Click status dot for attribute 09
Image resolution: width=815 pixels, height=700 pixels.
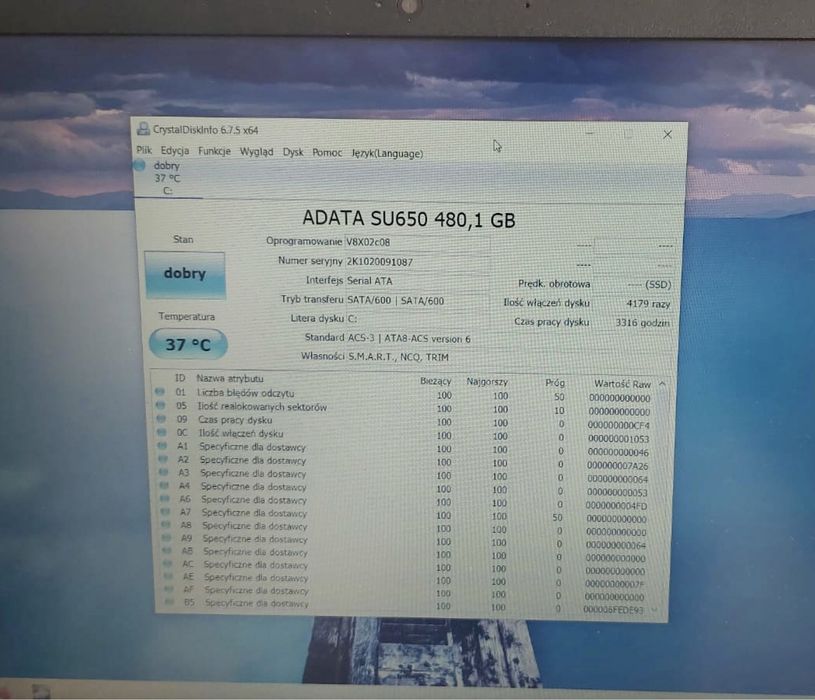[161, 418]
